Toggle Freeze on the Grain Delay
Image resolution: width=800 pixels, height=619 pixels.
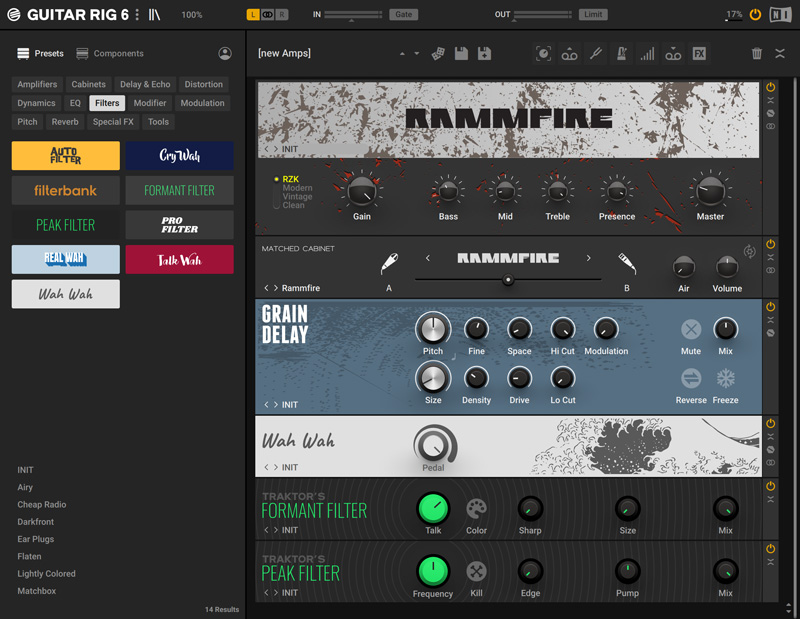[x=726, y=379]
